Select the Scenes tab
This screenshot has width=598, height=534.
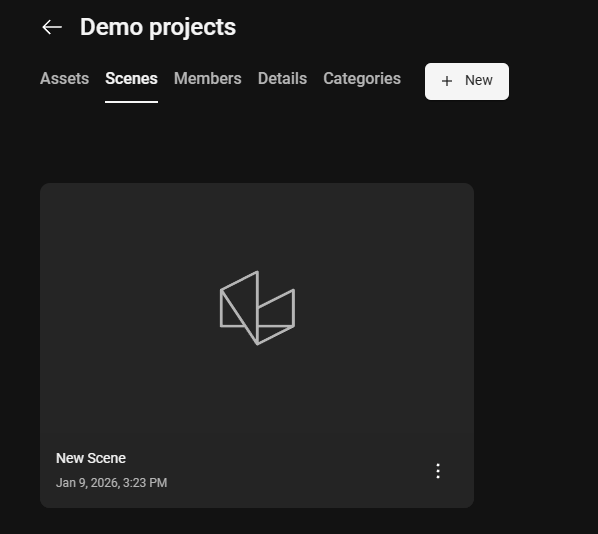(x=131, y=79)
